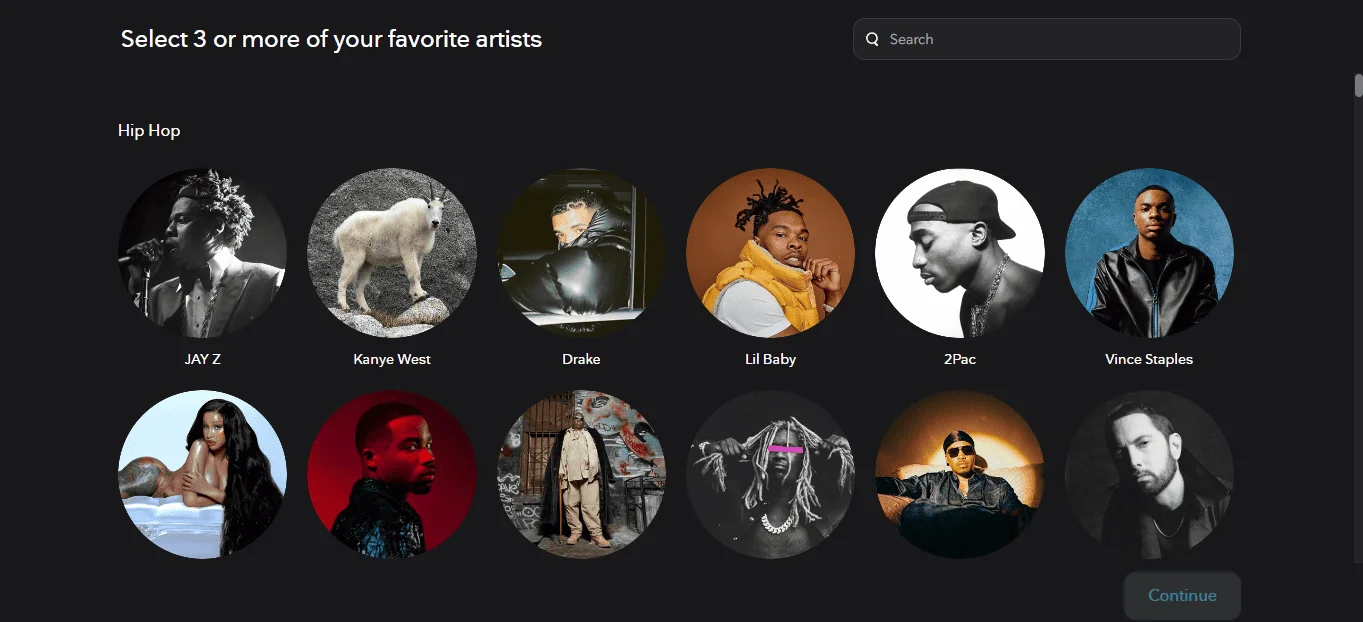Click the 2Pac name label

click(x=960, y=359)
